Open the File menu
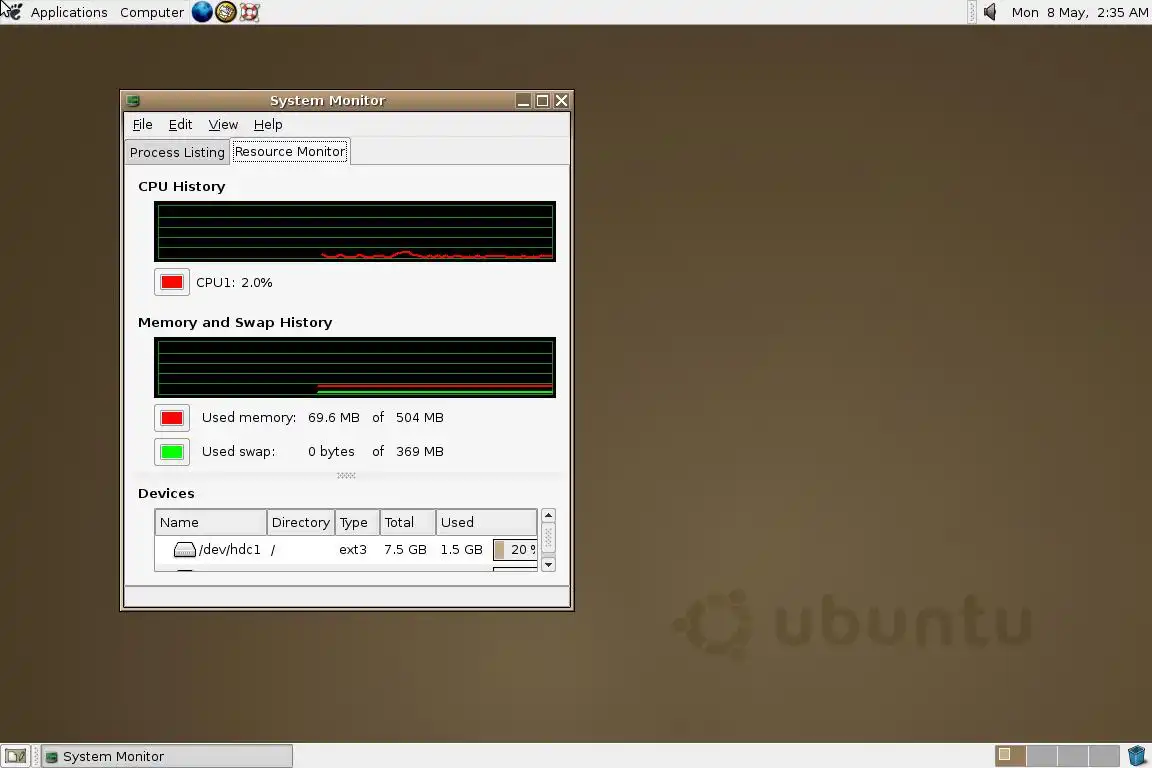 click(143, 124)
